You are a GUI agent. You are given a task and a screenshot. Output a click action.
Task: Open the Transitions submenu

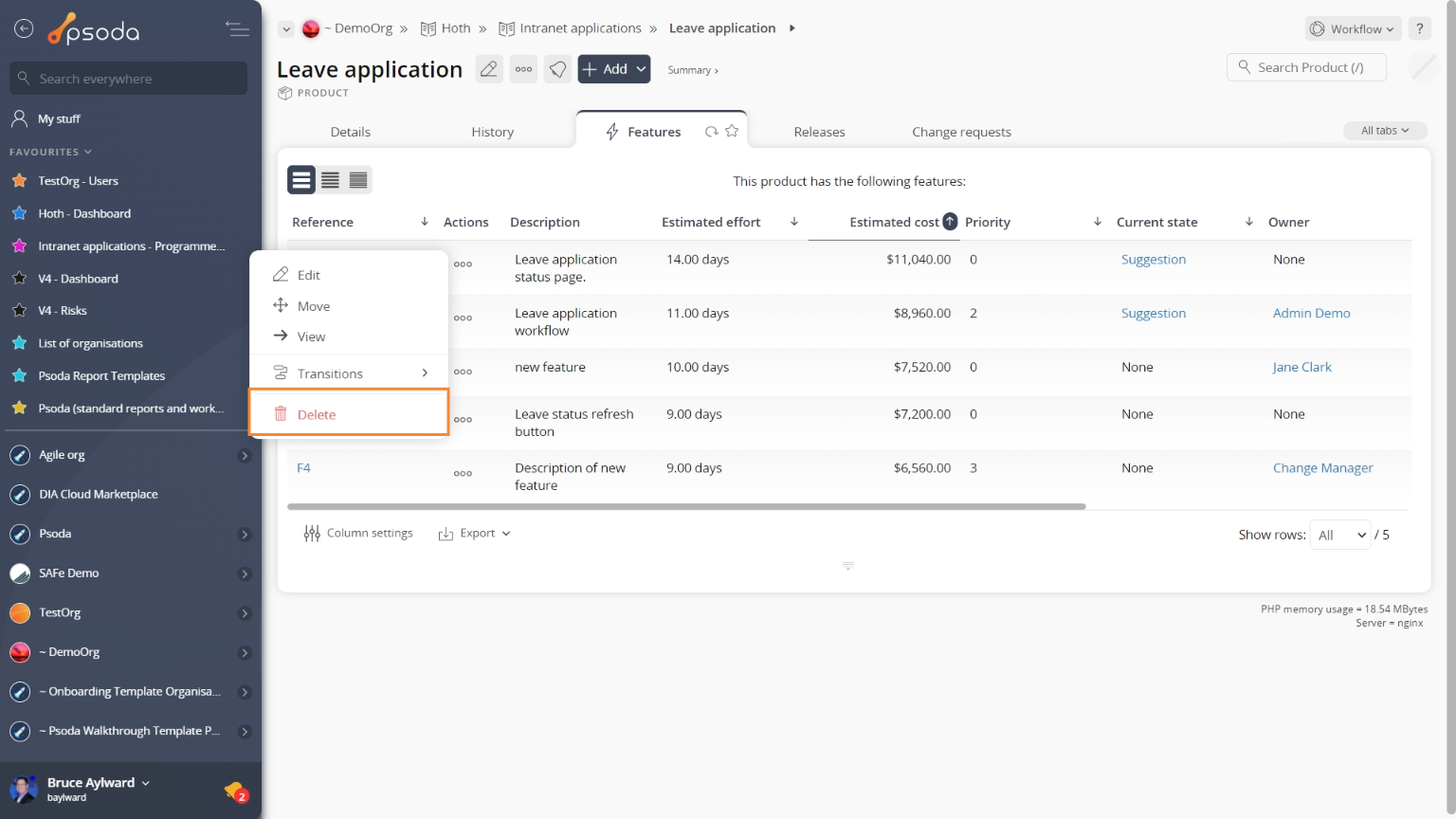point(349,373)
